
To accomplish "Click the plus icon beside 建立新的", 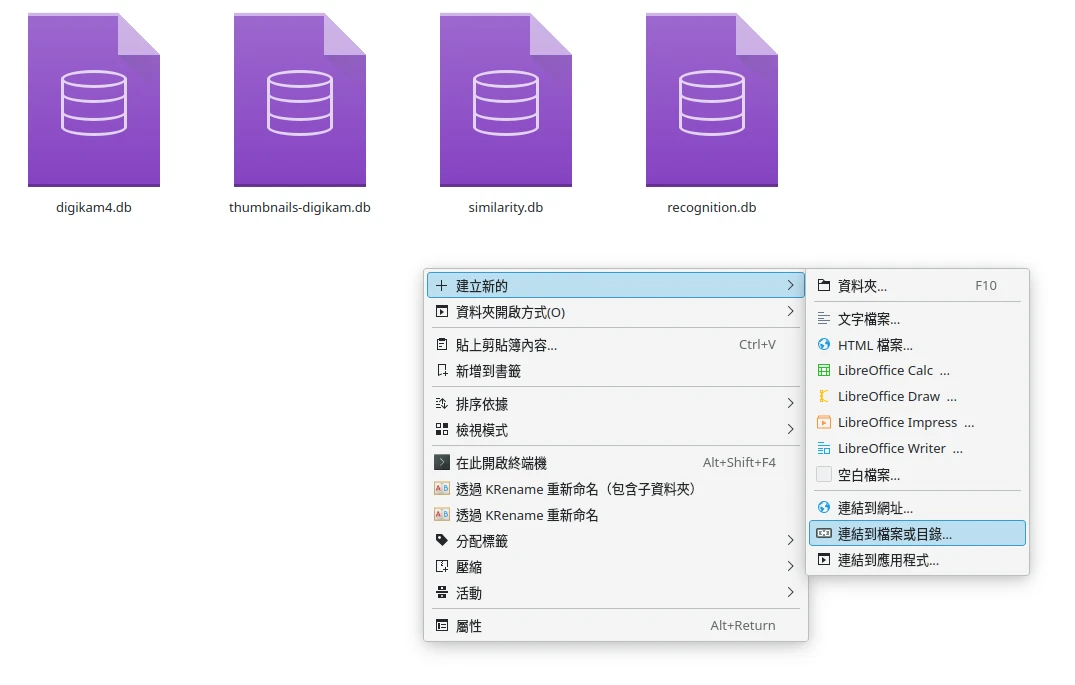I will (x=442, y=285).
